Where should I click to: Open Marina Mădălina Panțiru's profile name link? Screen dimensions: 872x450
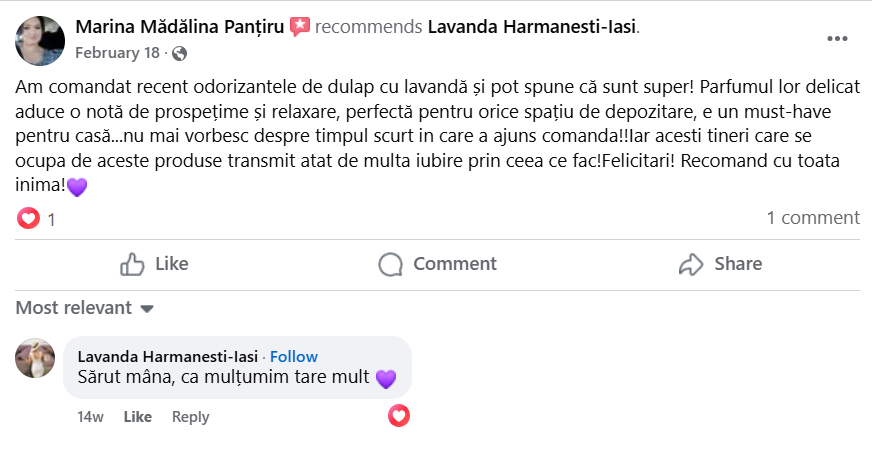click(180, 27)
